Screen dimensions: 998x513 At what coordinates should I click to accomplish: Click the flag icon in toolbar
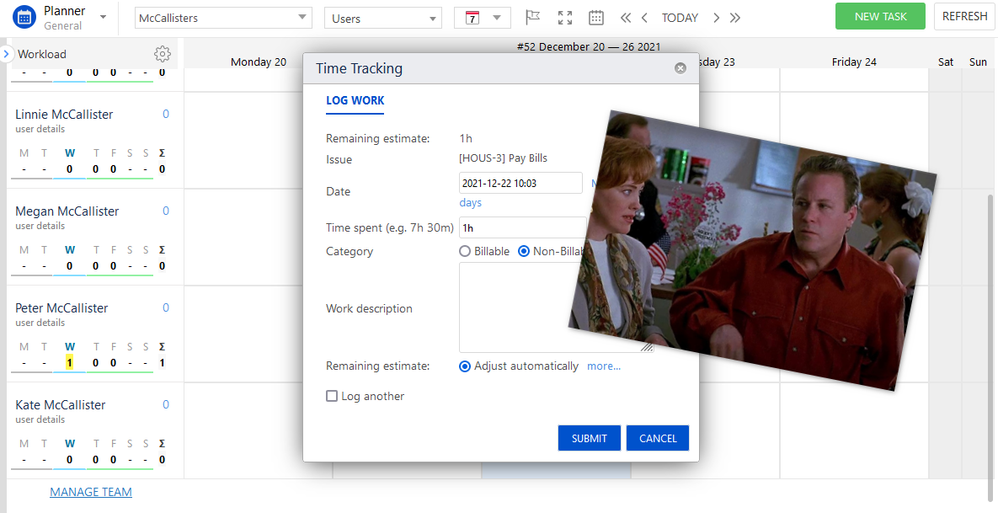[x=533, y=17]
